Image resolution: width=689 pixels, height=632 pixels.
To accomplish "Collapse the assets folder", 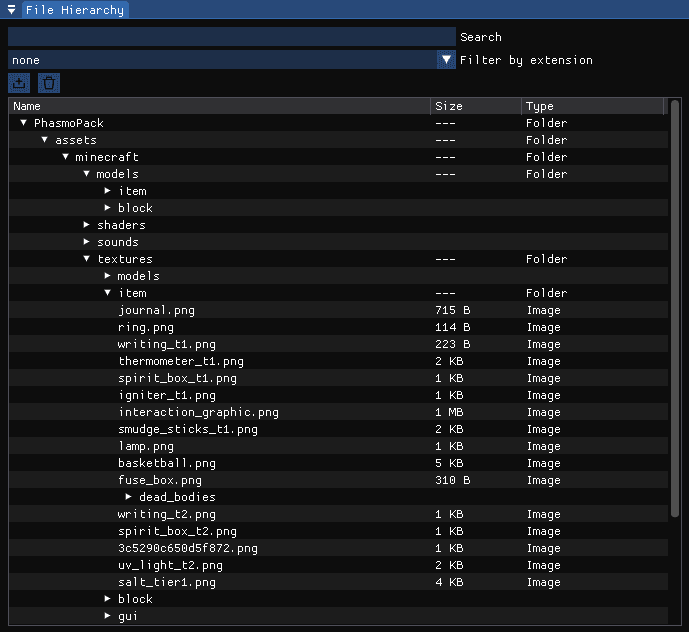I will [x=44, y=140].
